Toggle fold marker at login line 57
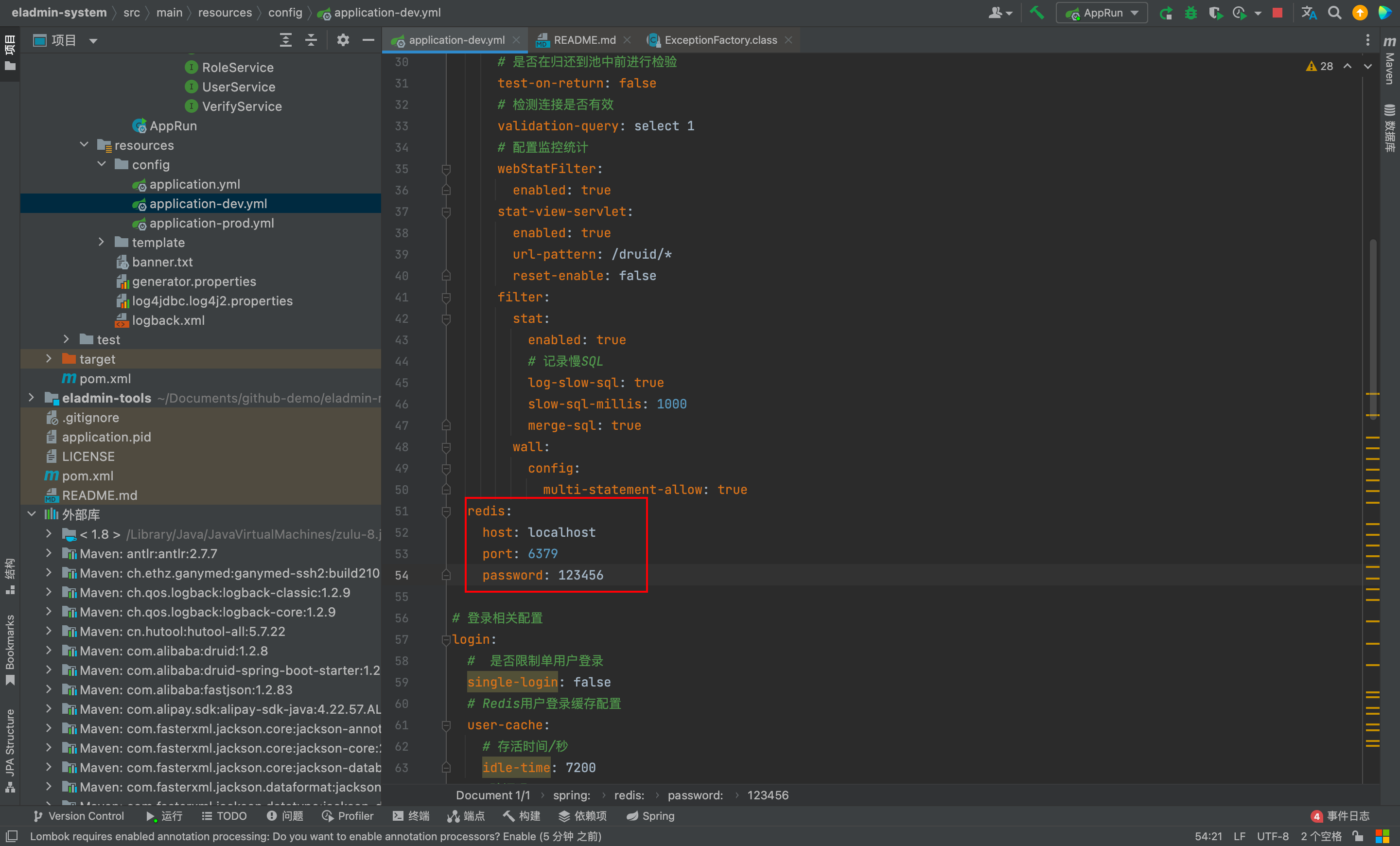This screenshot has height=846, width=1400. [446, 640]
